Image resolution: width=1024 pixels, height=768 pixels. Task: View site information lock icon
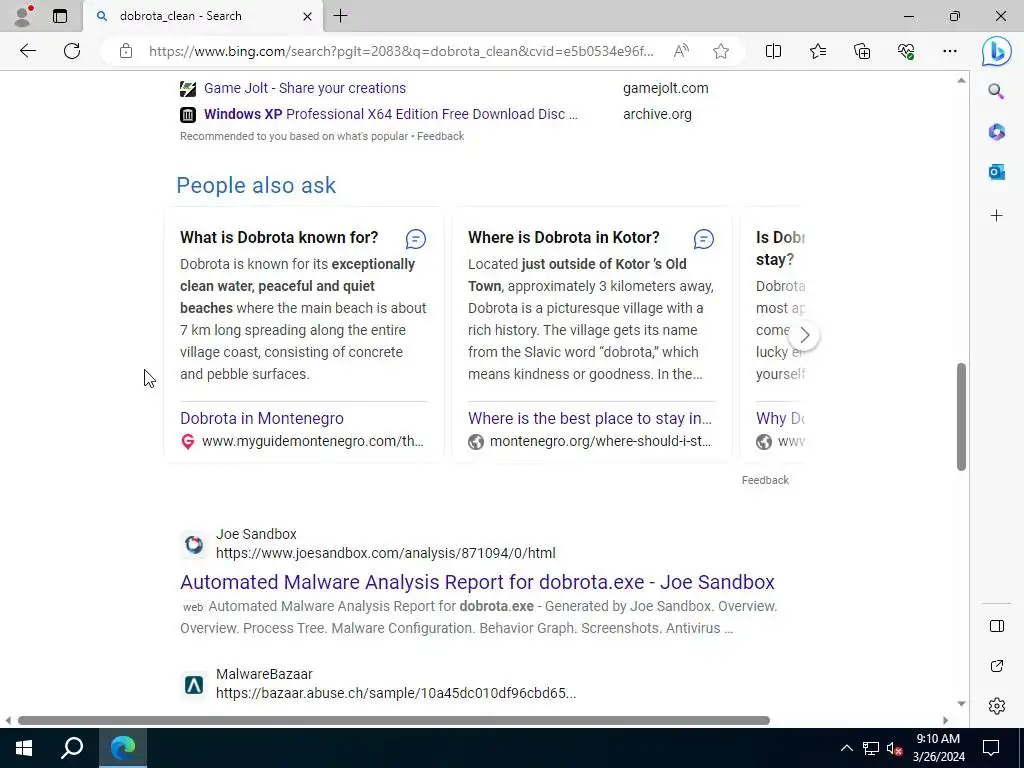tap(126, 51)
